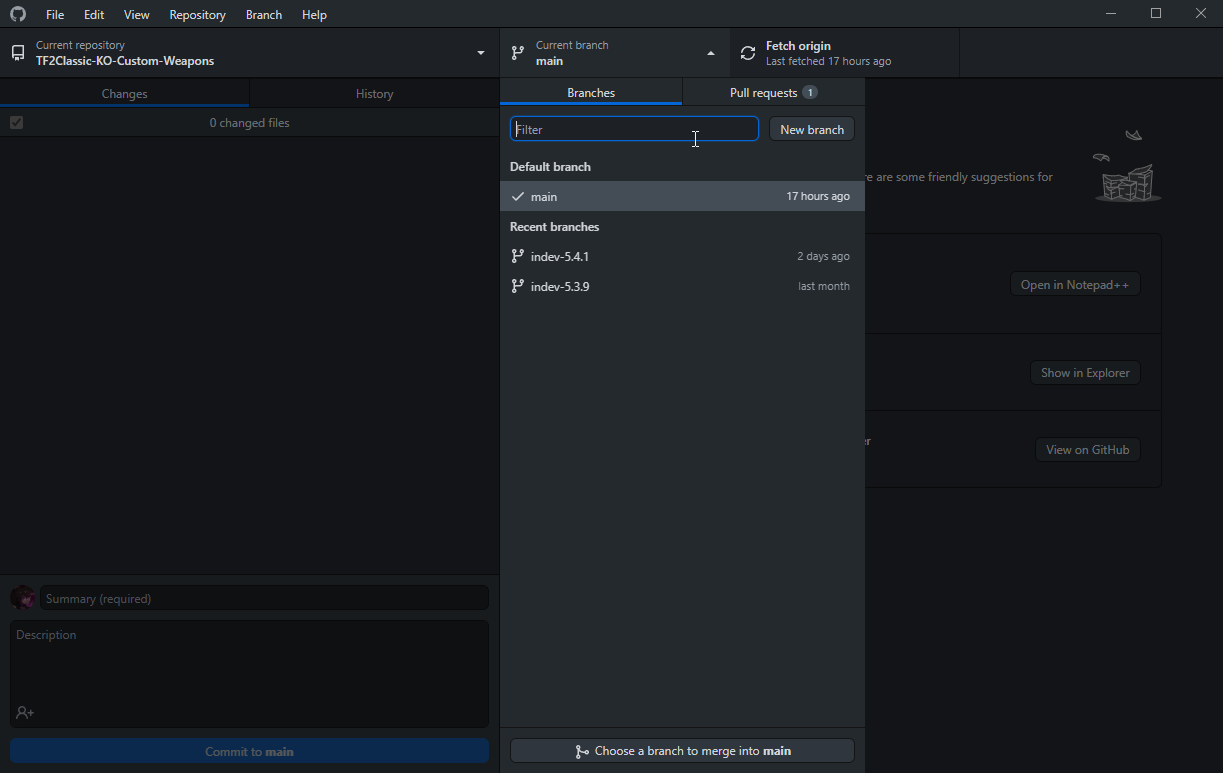Click the branch icon next to indev-5.4.1
Screen dimensions: 1223x773
pos(517,256)
